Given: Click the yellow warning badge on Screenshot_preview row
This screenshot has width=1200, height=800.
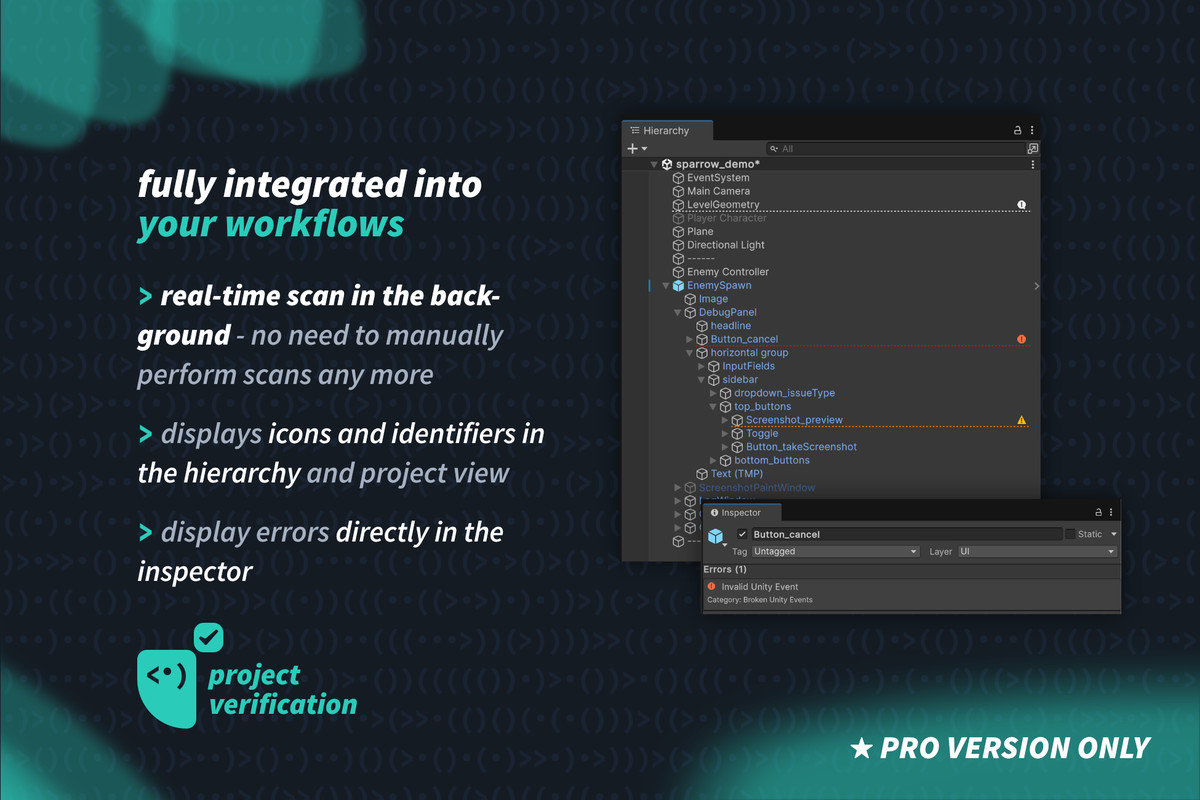Looking at the screenshot, I should click(1022, 420).
